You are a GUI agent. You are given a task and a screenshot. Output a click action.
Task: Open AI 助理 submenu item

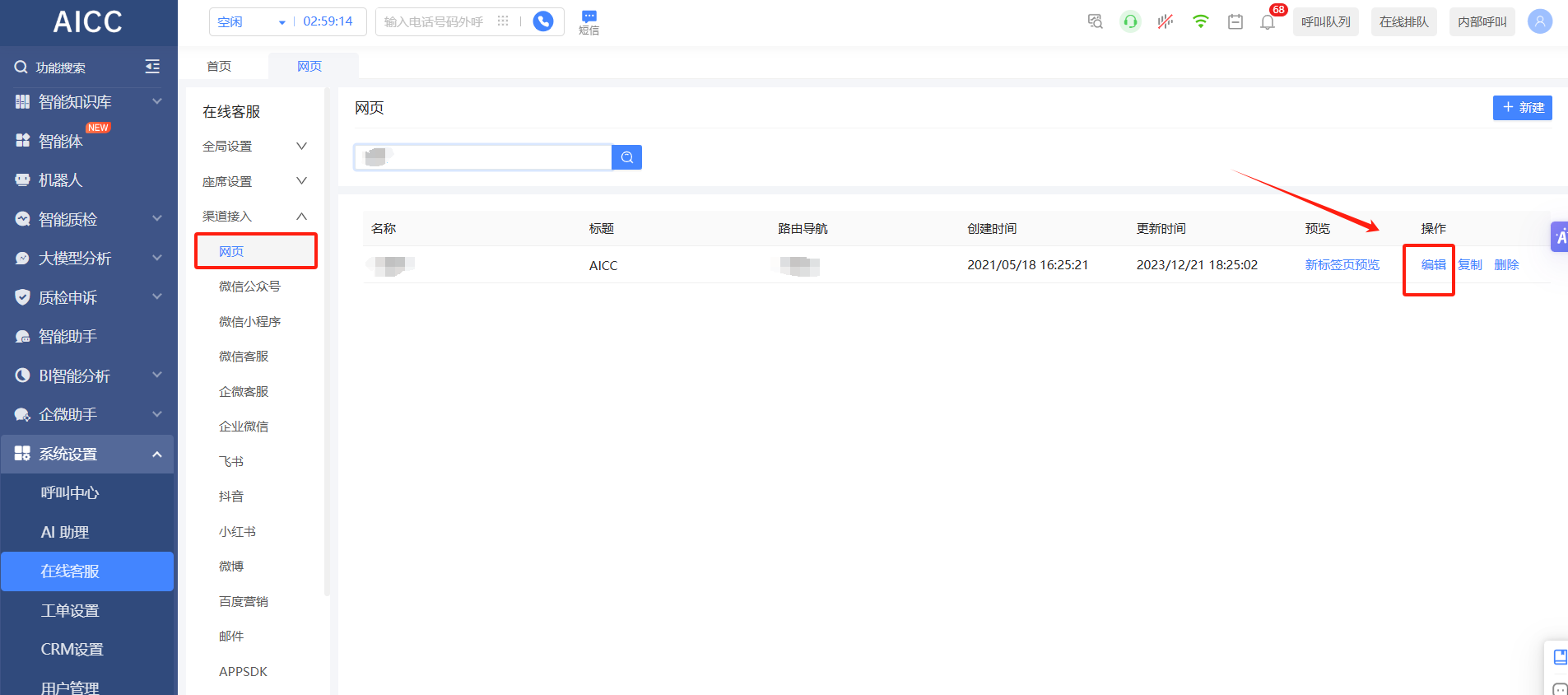(65, 532)
